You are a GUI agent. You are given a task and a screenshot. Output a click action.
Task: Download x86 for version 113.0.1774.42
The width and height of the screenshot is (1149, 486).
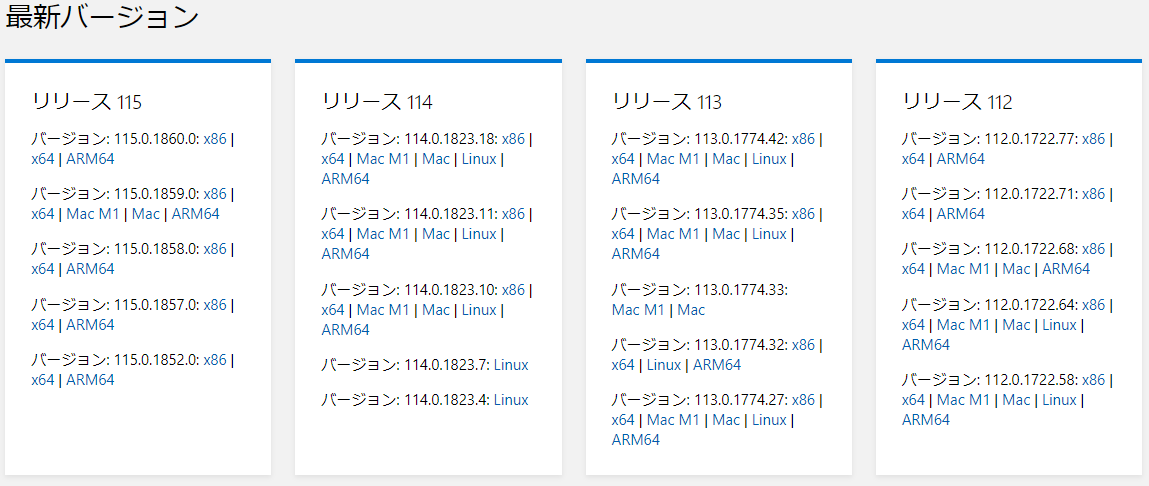pyautogui.click(x=803, y=139)
